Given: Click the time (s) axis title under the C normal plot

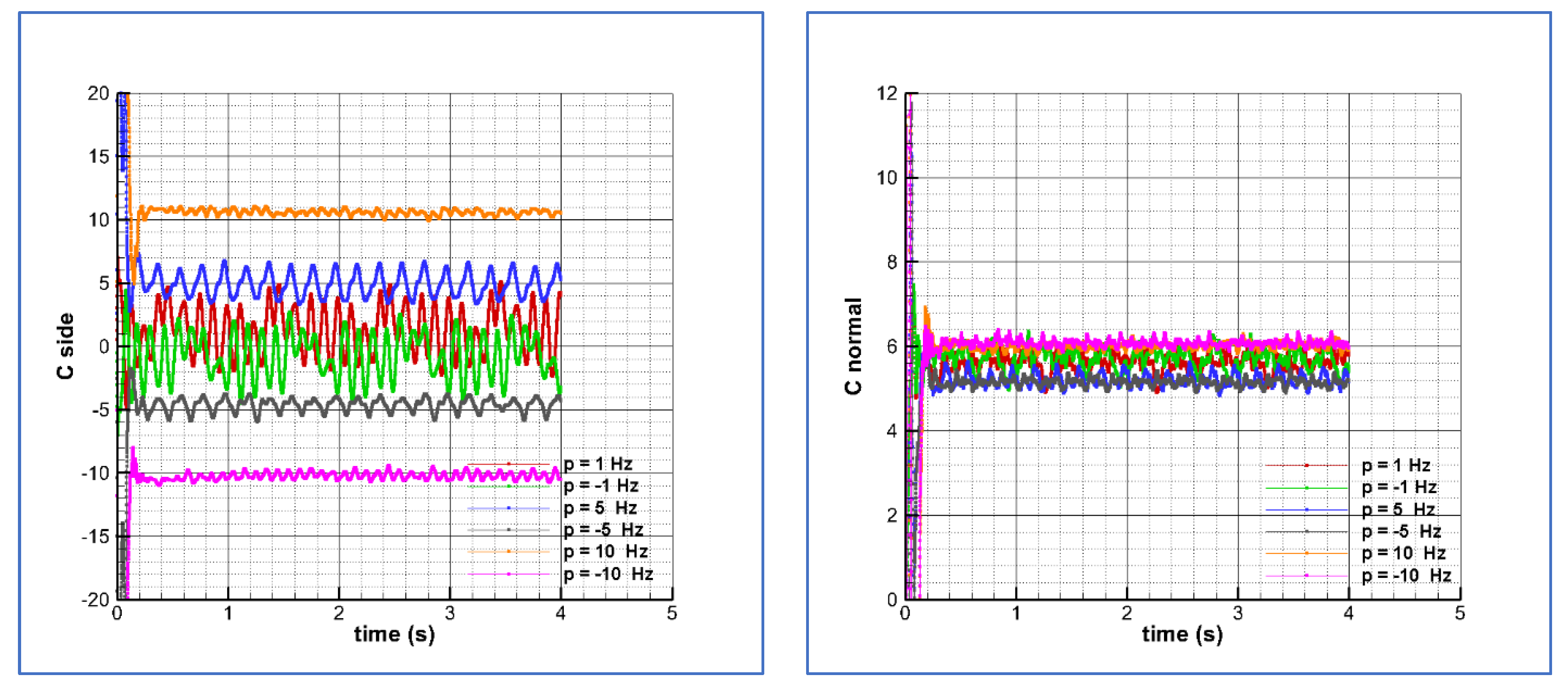Looking at the screenshot, I should 1182,634.
